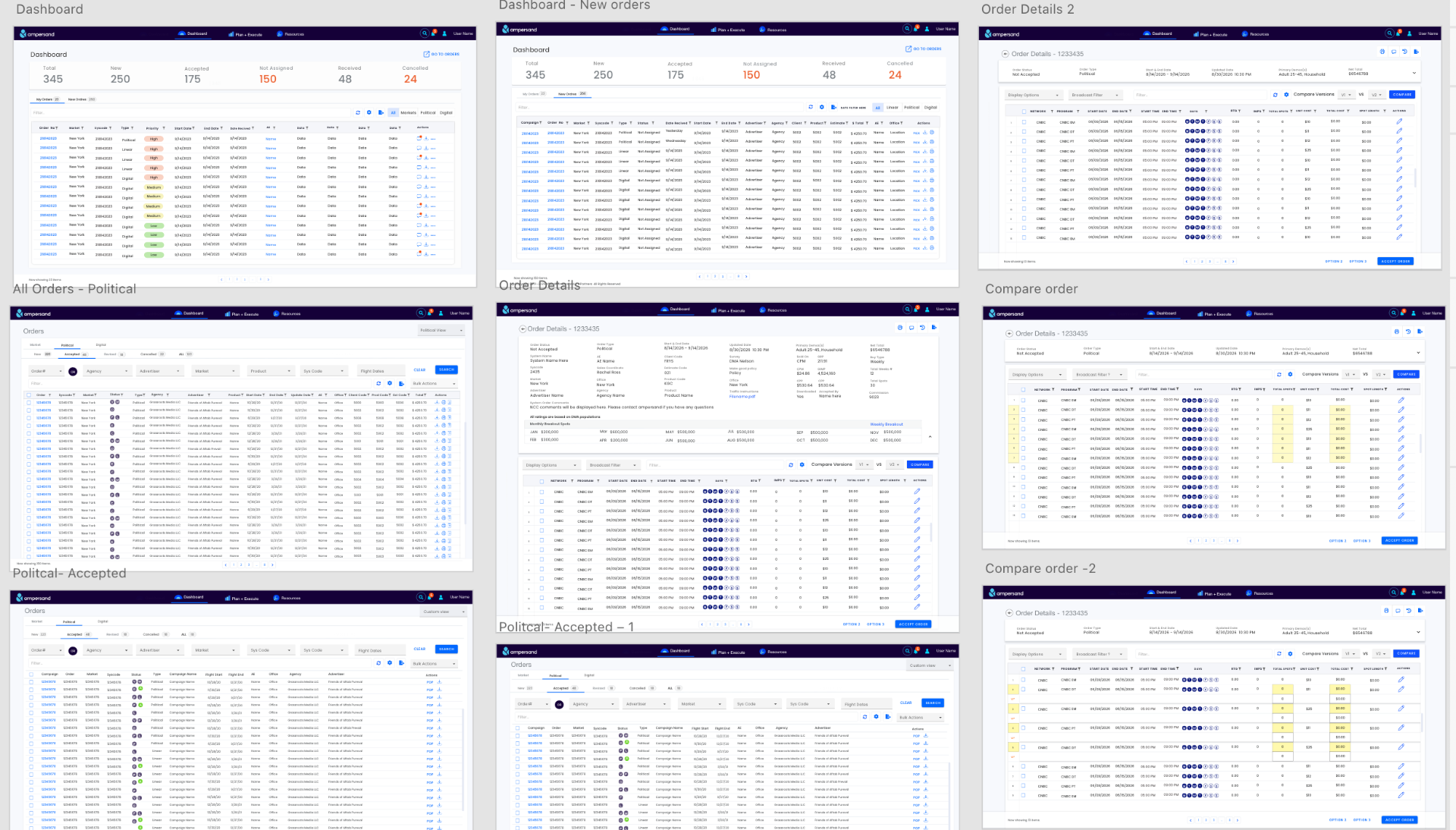The image size is (1456, 830).
Task: Click ACCEPT ORDER button in middle Order Details frame
Action: pyautogui.click(x=913, y=624)
